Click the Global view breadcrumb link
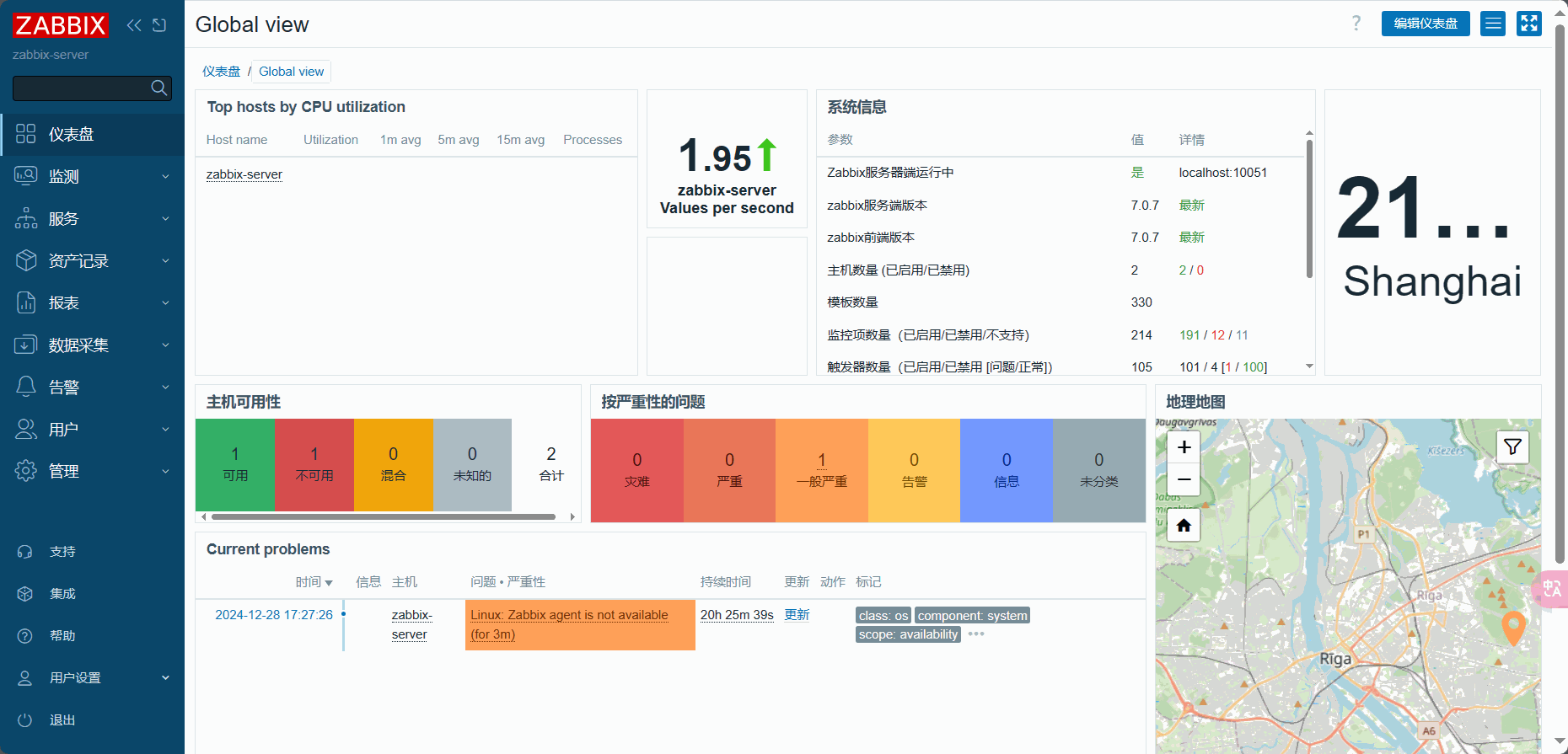 click(x=291, y=72)
